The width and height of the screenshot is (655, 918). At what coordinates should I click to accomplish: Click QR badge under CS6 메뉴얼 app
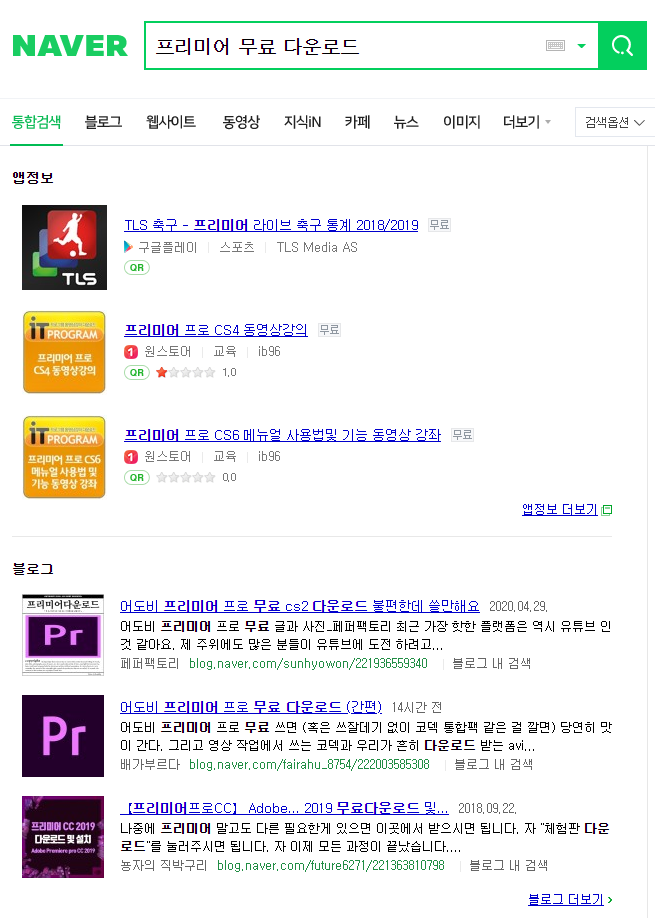tap(136, 477)
